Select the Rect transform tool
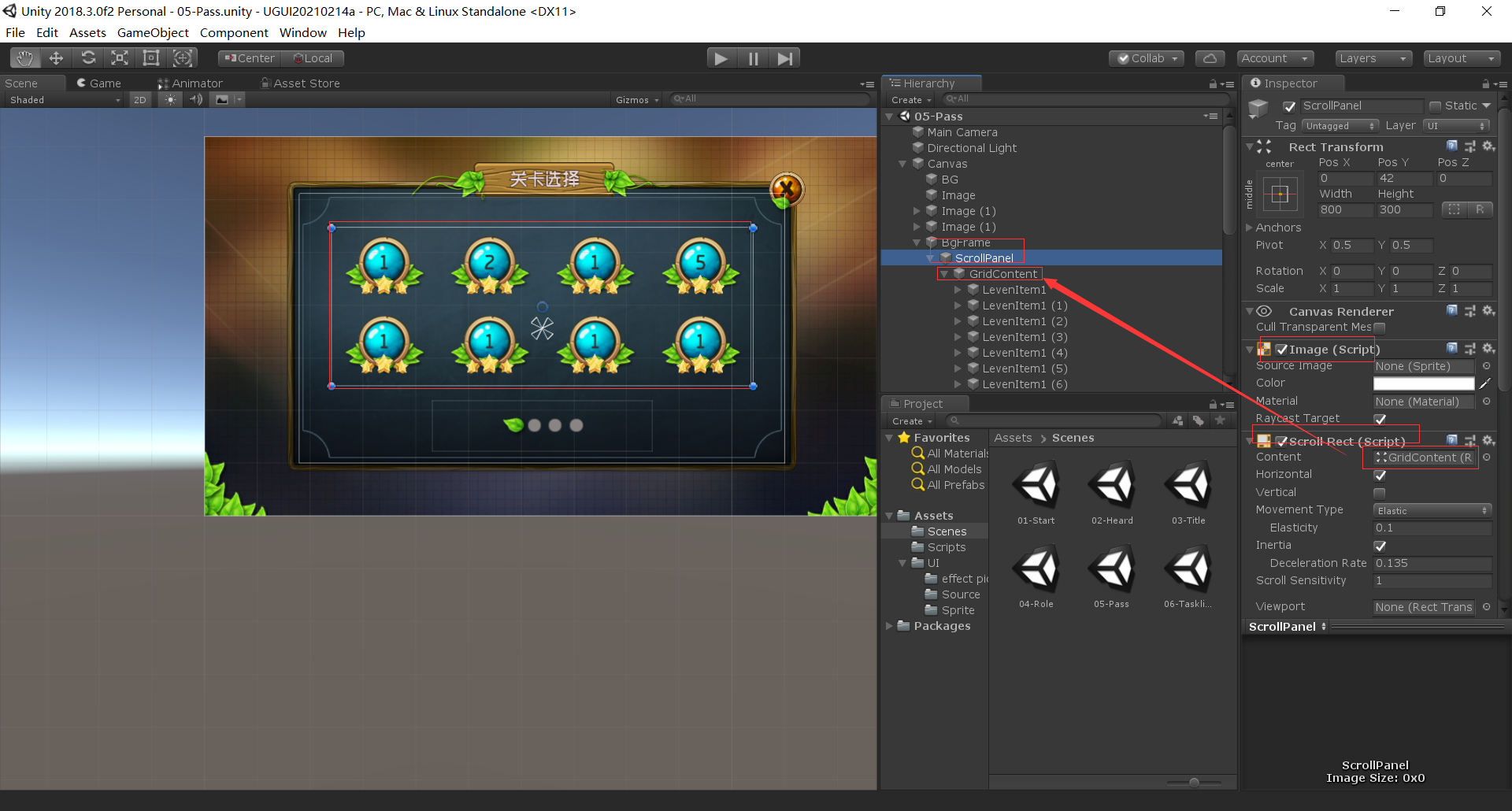Image resolution: width=1512 pixels, height=811 pixels. coord(150,57)
